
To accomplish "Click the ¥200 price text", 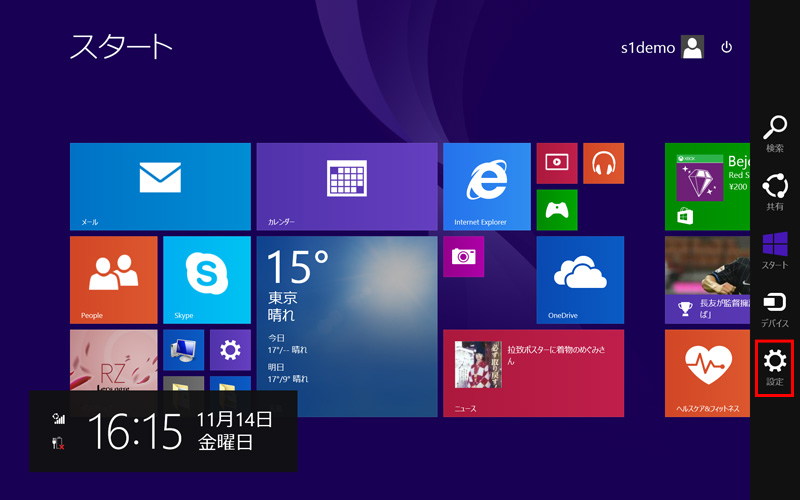I will 738,186.
